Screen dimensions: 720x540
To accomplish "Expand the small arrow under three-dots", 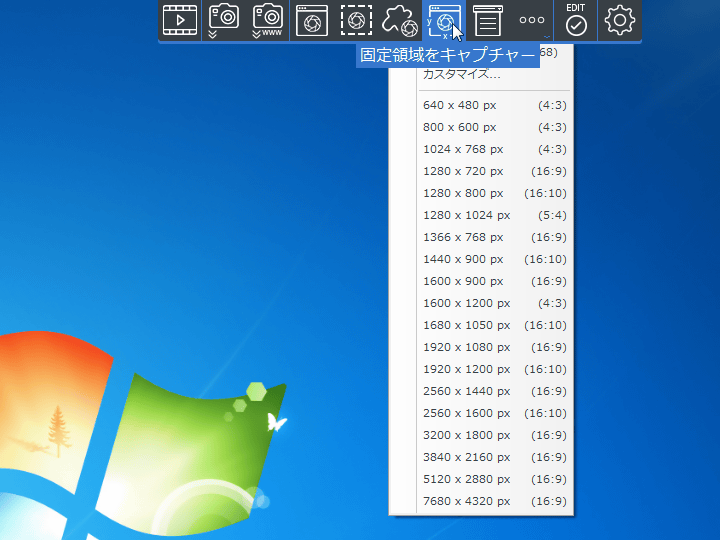I will click(x=546, y=37).
